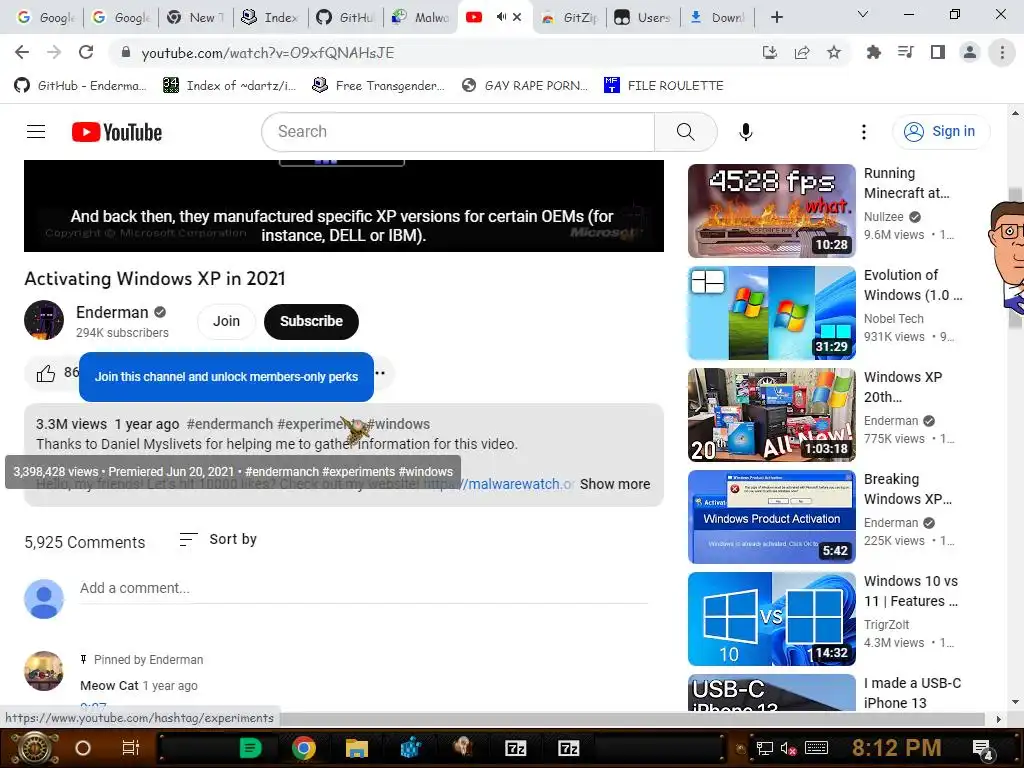The image size is (1024, 768).
Task: Open Meow Cat commenter avatar
Action: pyautogui.click(x=44, y=671)
